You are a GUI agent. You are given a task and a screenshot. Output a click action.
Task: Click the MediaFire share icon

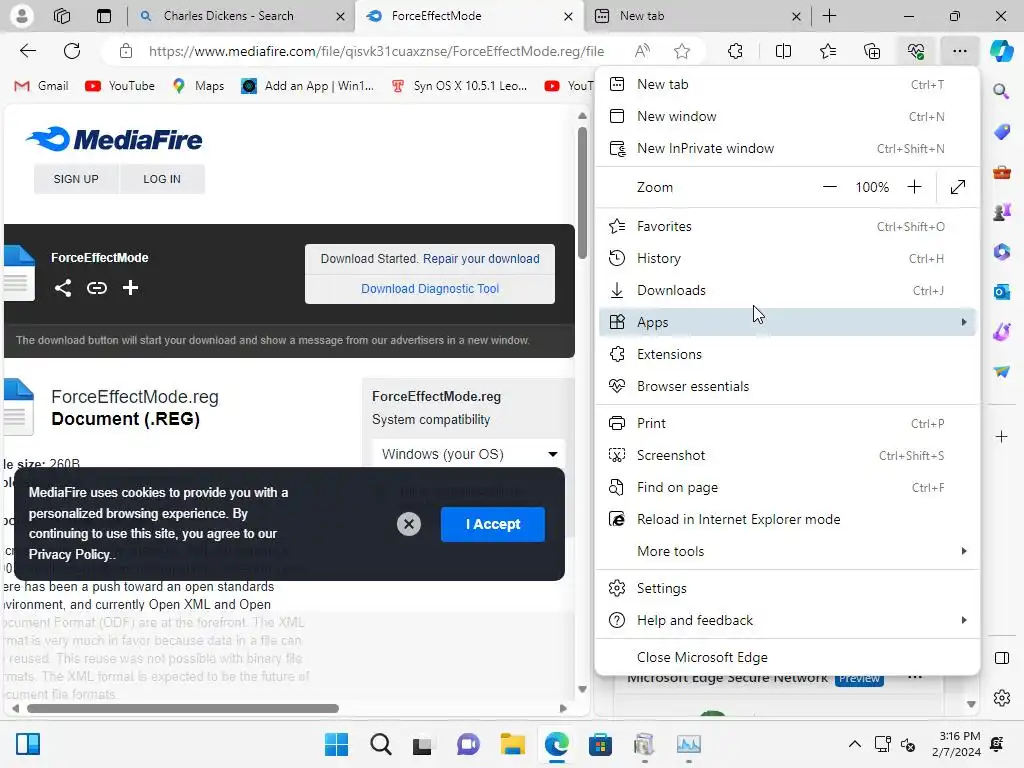tap(63, 288)
